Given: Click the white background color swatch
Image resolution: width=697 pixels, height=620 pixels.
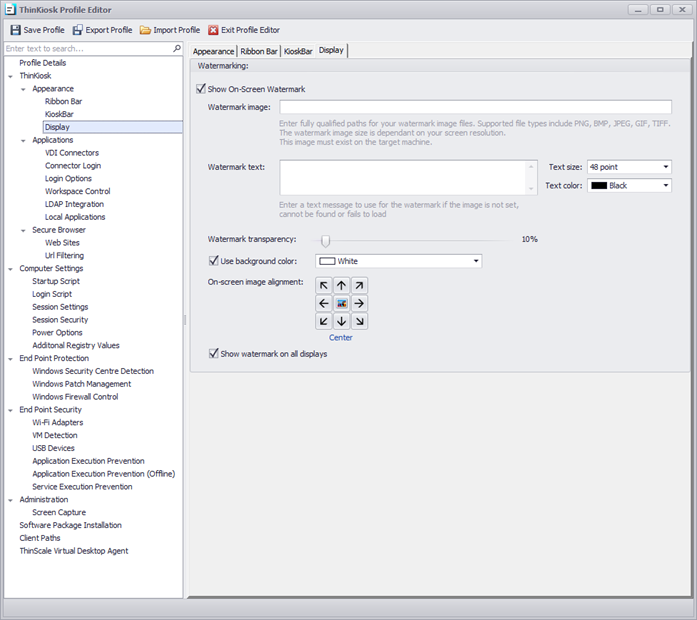Looking at the screenshot, I should point(327,261).
